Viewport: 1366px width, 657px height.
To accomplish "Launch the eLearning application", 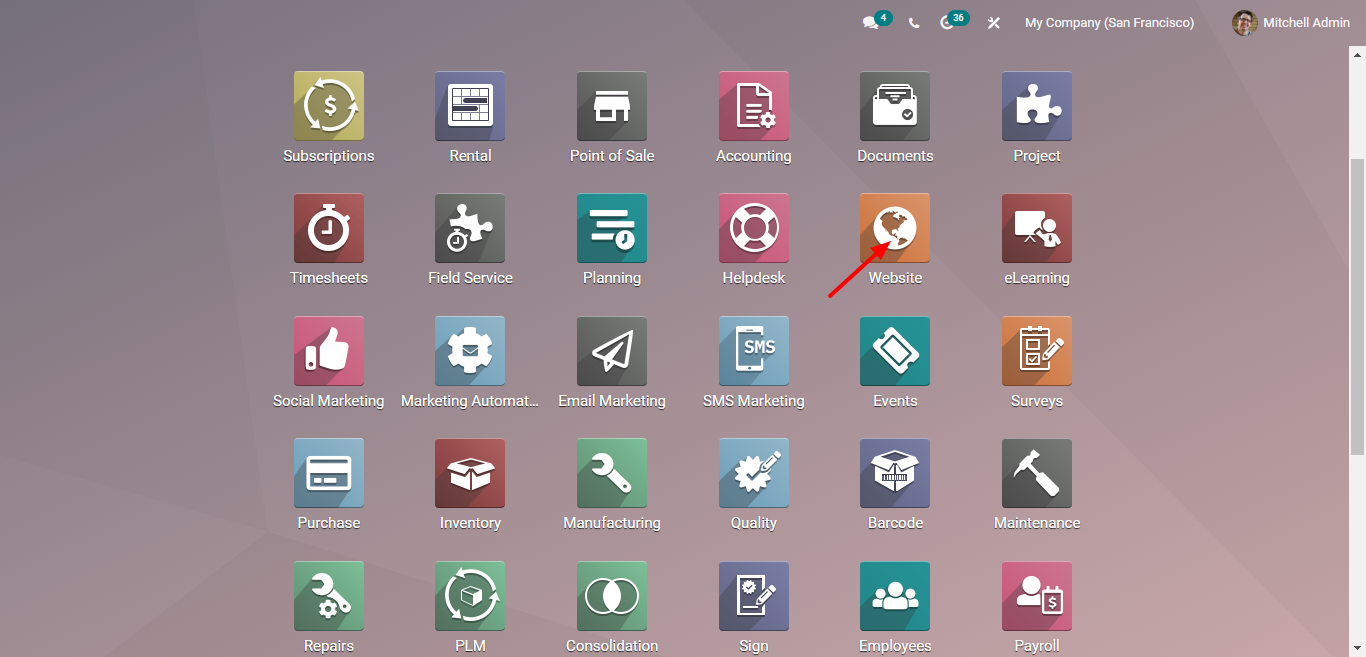I will tap(1036, 228).
